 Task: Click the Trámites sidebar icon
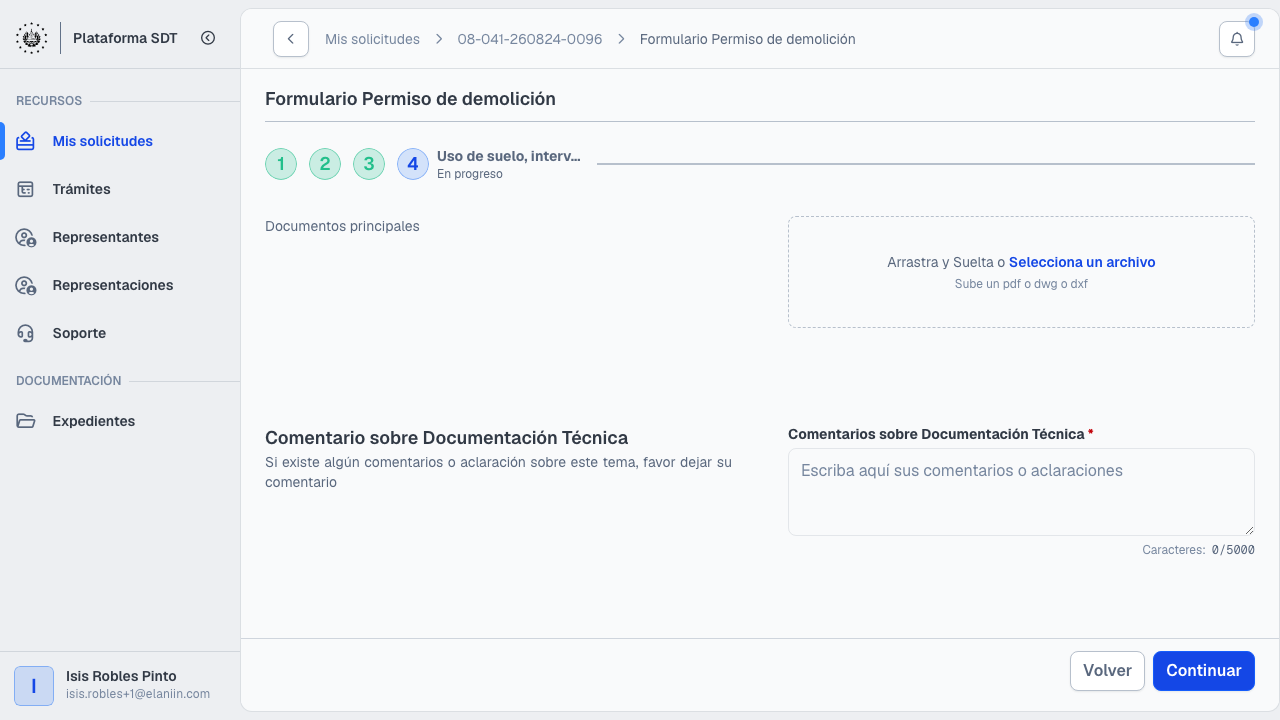(x=26, y=189)
